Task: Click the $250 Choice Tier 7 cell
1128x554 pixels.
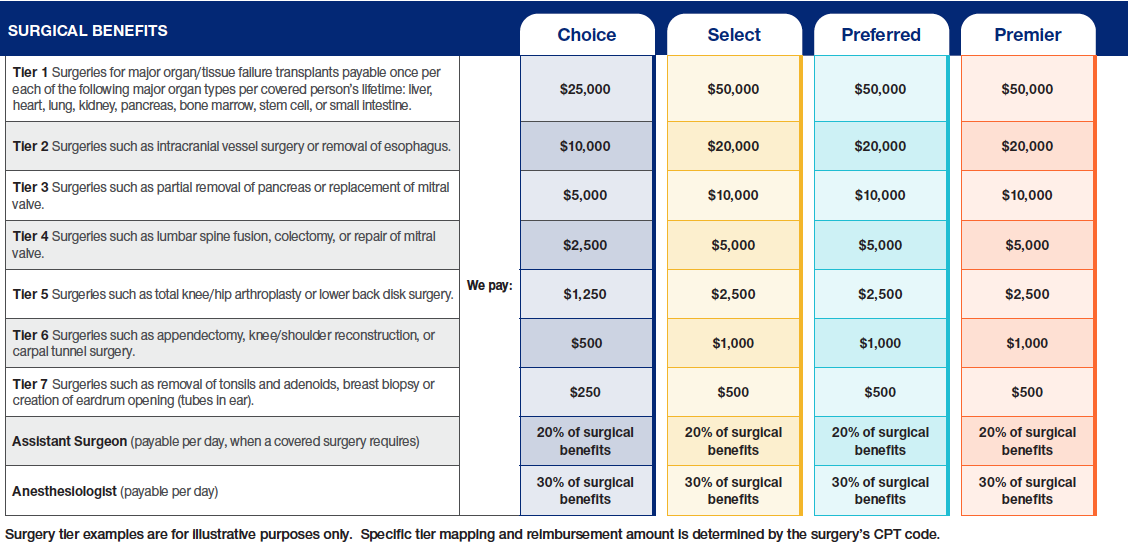Action: pos(585,392)
